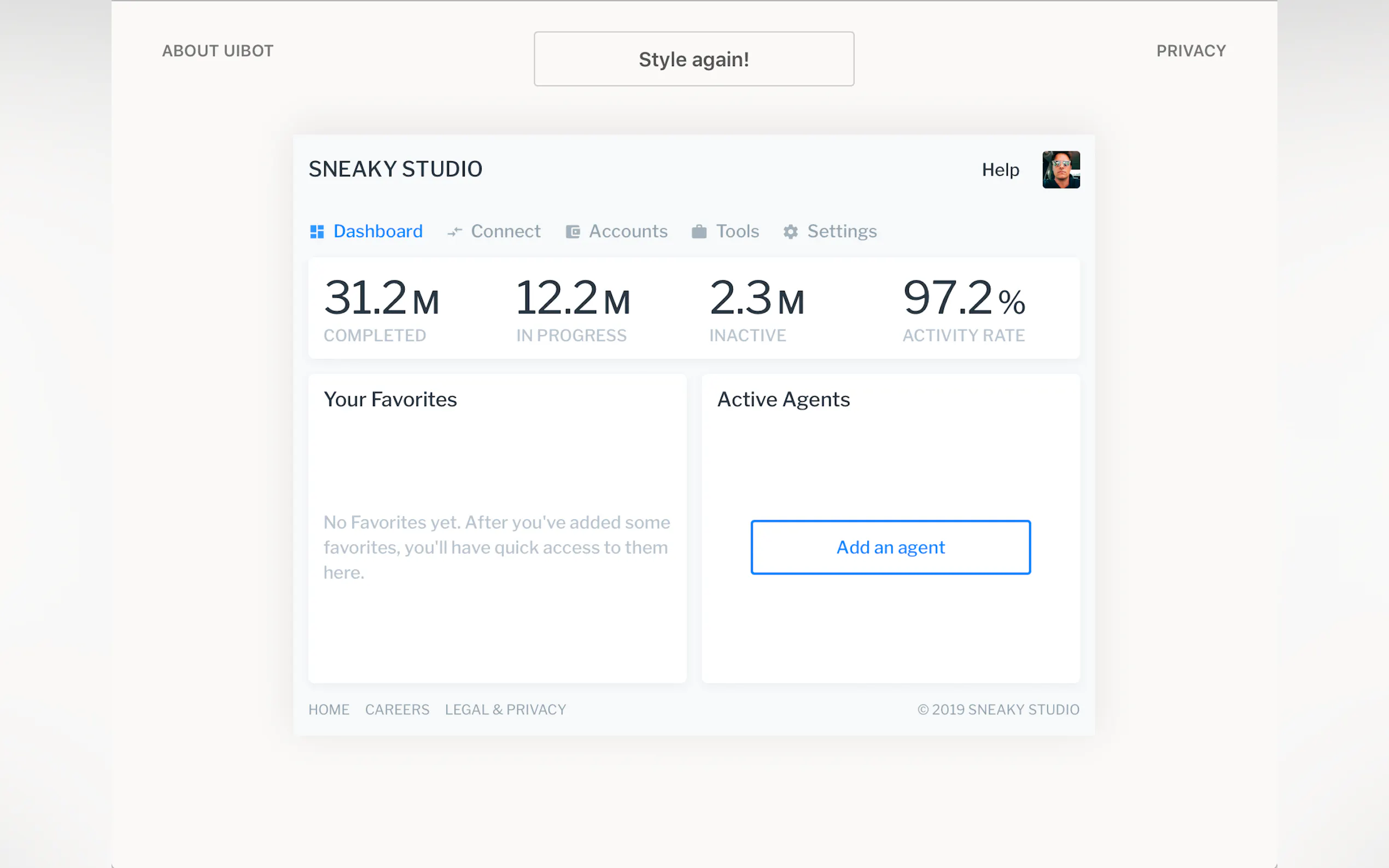This screenshot has height=868, width=1389.
Task: Click the Accounts wallet icon
Action: tap(573, 231)
